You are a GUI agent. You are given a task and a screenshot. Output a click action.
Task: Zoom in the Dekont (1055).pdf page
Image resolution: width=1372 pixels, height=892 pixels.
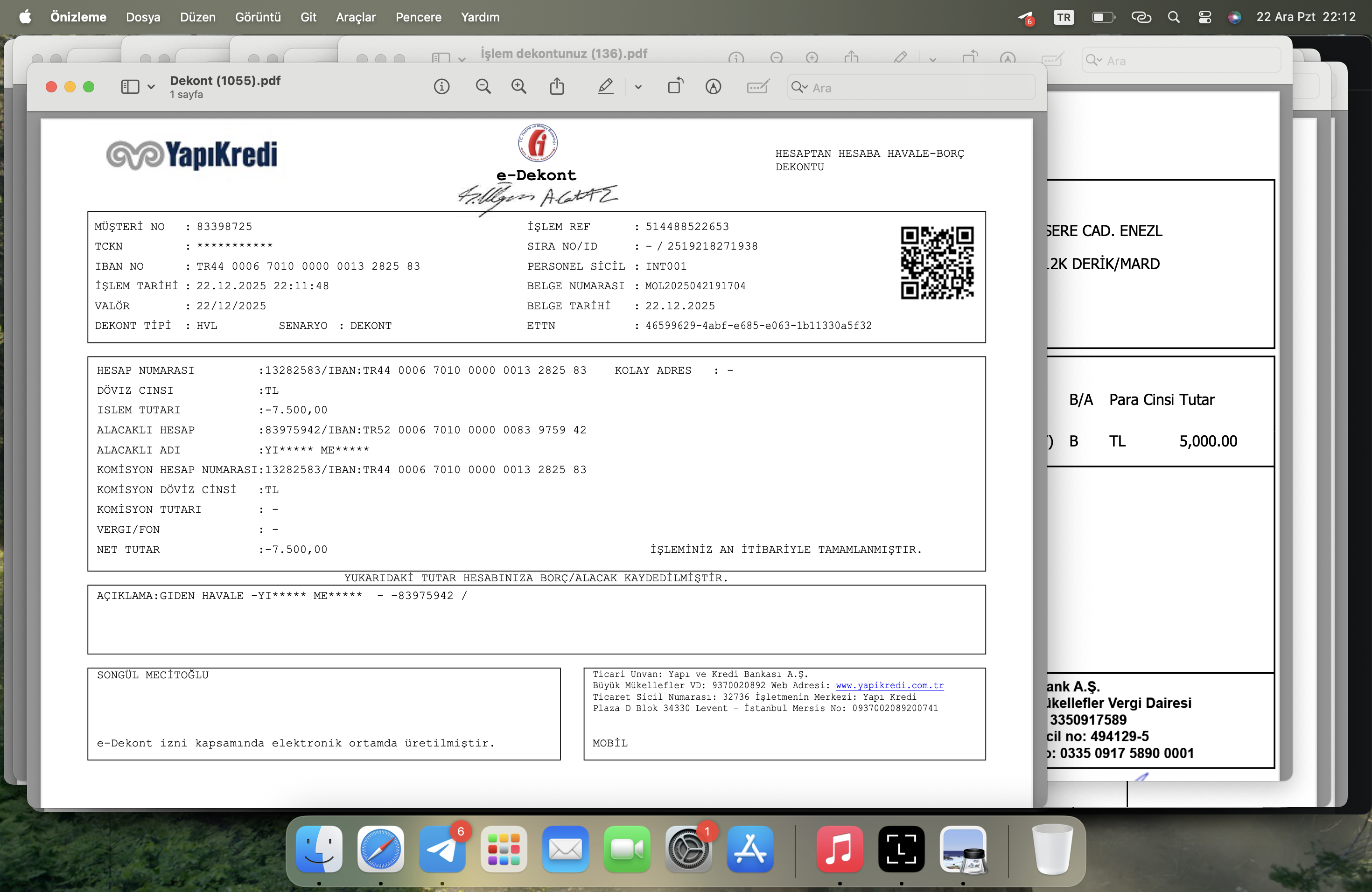tap(519, 87)
